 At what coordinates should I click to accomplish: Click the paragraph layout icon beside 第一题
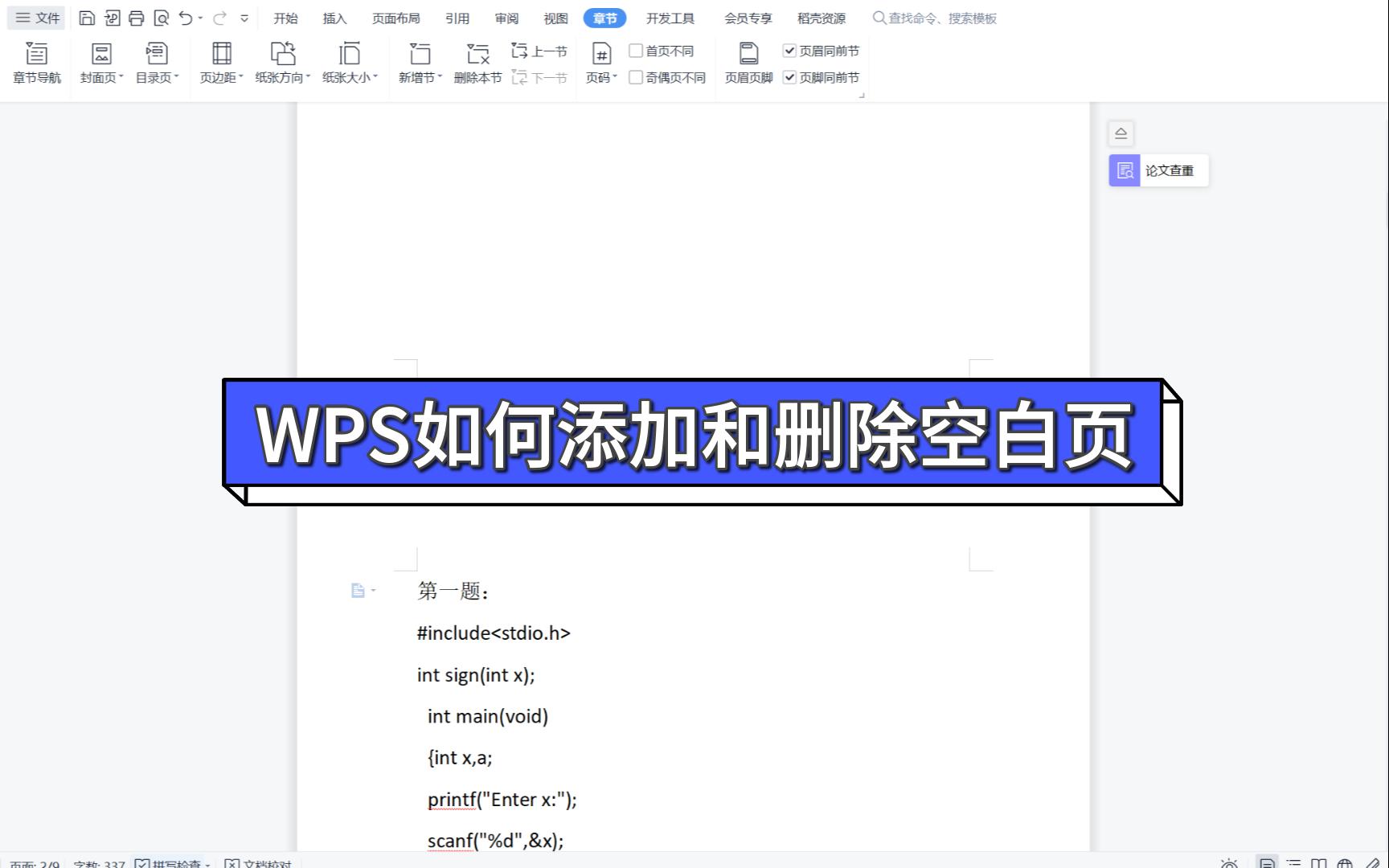point(359,591)
